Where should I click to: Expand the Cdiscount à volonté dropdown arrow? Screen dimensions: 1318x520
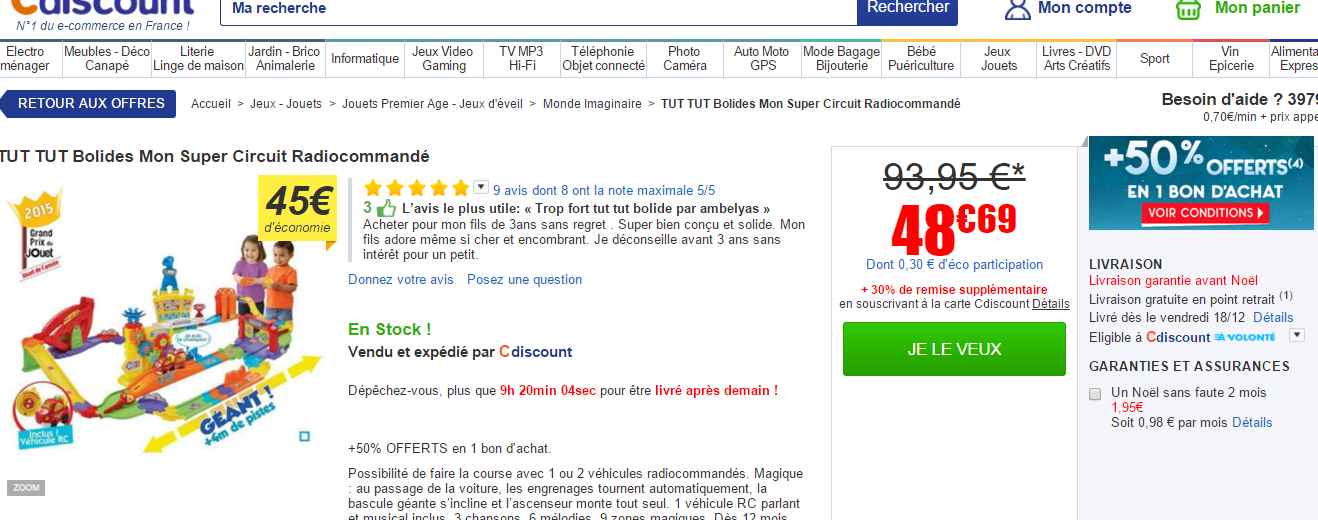pyautogui.click(x=1297, y=336)
